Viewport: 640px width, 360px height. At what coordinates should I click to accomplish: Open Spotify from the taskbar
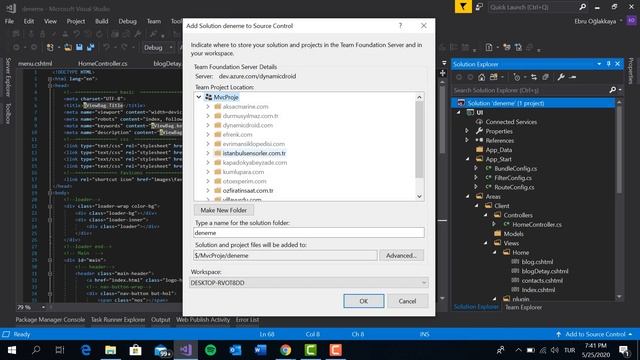(211, 350)
